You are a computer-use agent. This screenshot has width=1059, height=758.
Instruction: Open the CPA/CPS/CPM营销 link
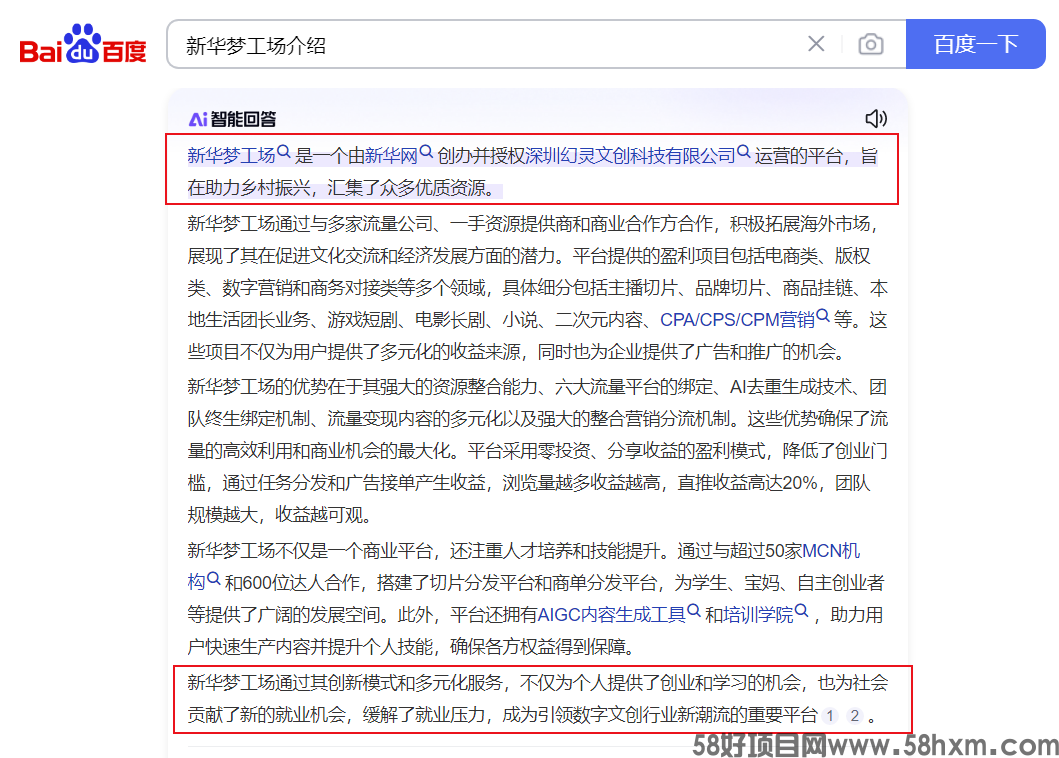(738, 320)
